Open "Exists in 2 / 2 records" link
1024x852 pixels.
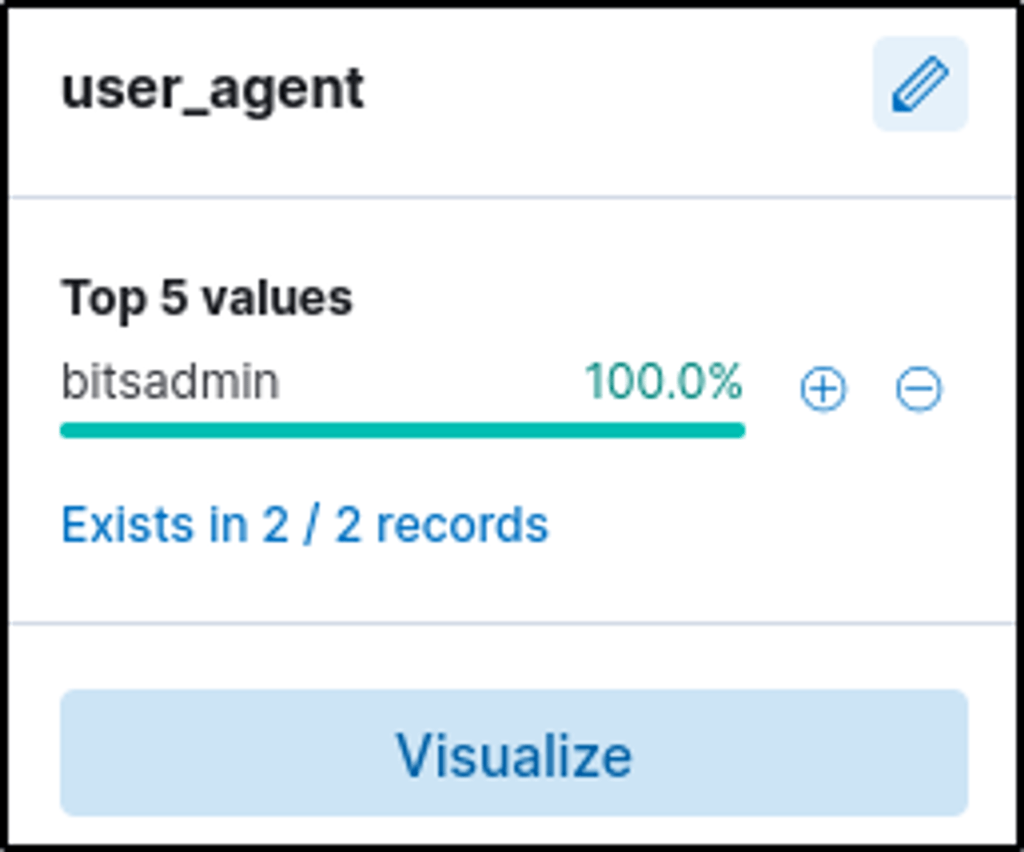pyautogui.click(x=305, y=525)
